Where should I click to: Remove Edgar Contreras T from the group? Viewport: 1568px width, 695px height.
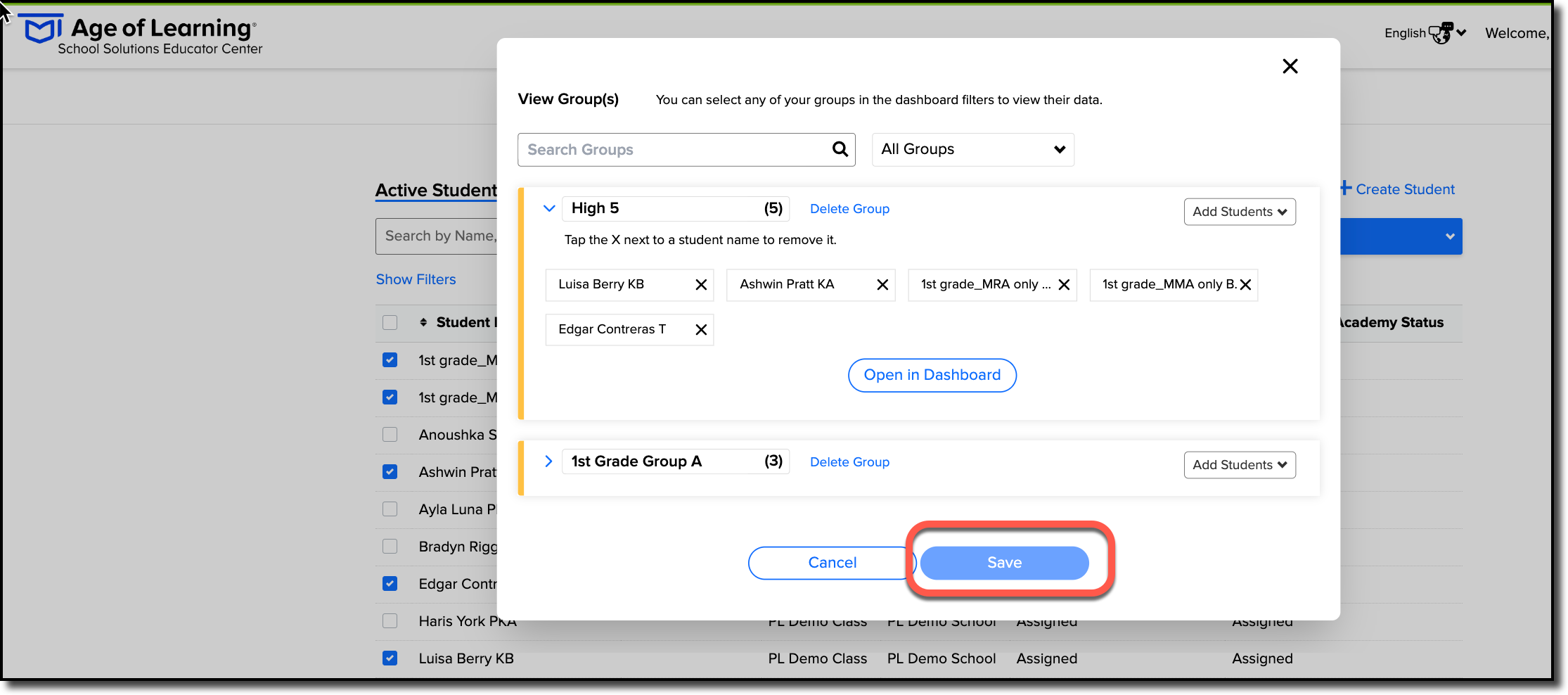(x=701, y=330)
